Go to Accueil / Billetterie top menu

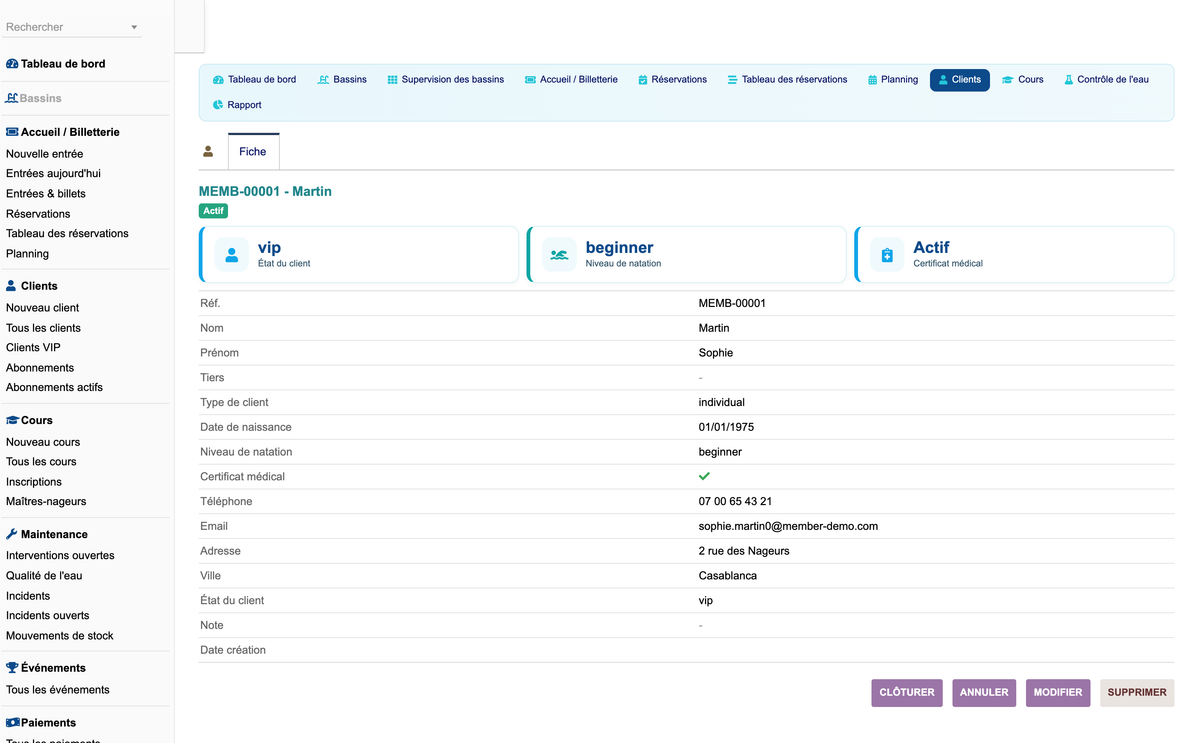[571, 80]
